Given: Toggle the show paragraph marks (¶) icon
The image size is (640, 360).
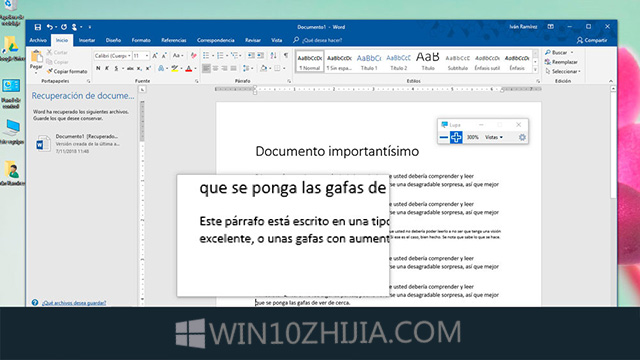Looking at the screenshot, I should pos(286,56).
